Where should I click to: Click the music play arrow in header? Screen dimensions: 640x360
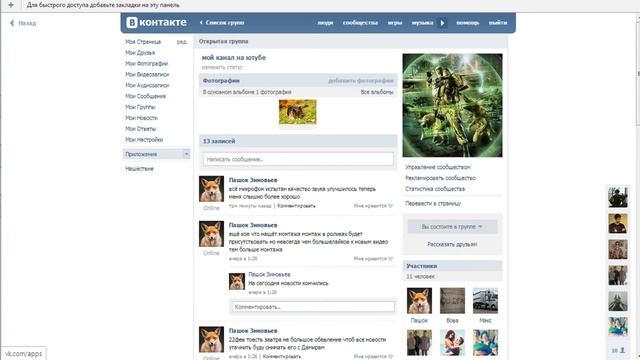442,23
